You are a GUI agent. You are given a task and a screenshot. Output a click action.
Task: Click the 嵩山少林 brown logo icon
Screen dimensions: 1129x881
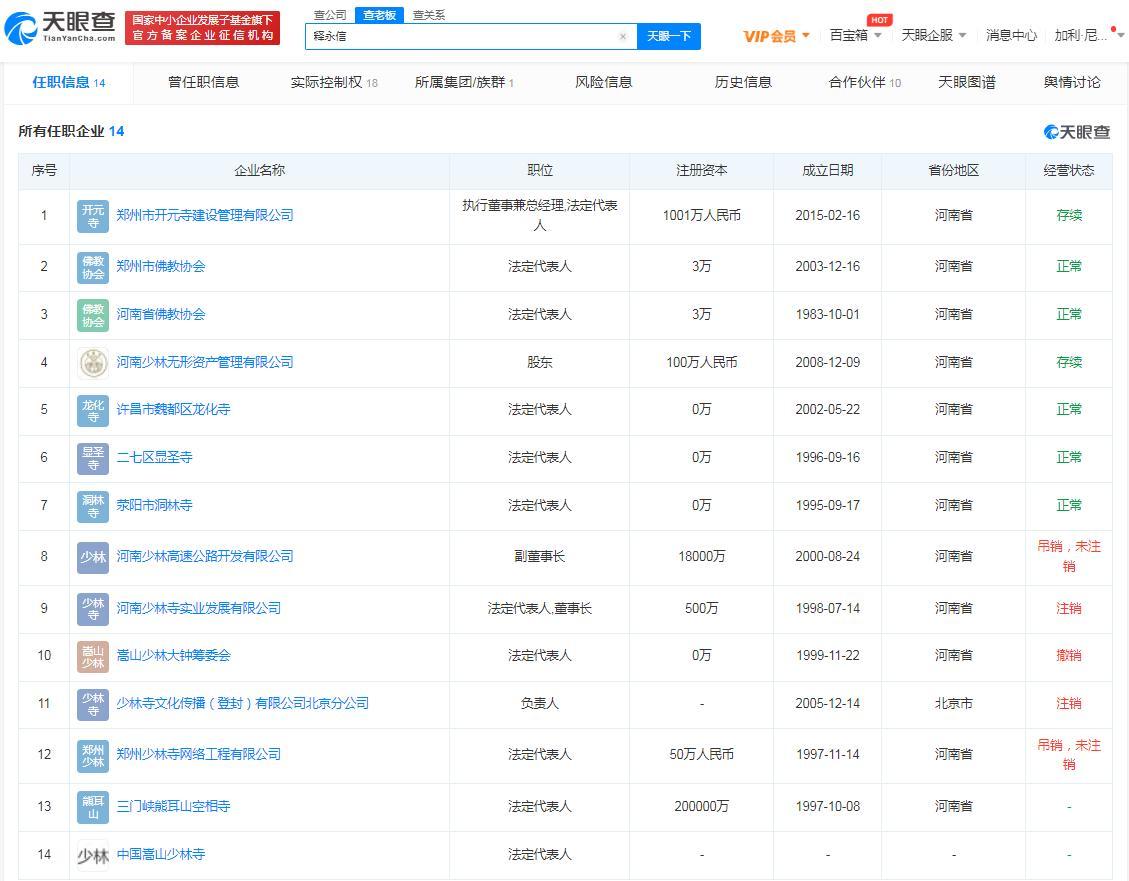click(x=93, y=656)
